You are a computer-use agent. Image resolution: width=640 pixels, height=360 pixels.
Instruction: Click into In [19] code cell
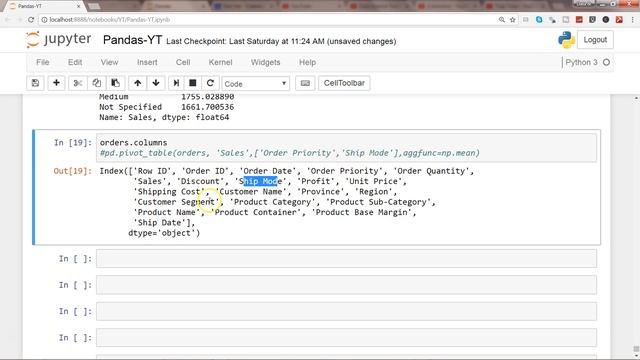pos(346,148)
